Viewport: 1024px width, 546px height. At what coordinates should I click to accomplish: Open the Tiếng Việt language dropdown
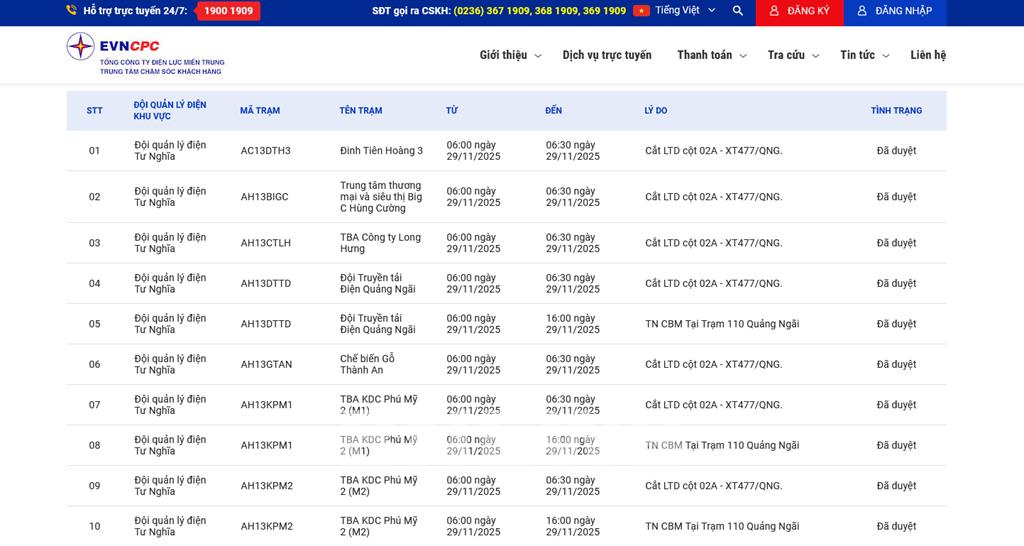click(x=685, y=11)
